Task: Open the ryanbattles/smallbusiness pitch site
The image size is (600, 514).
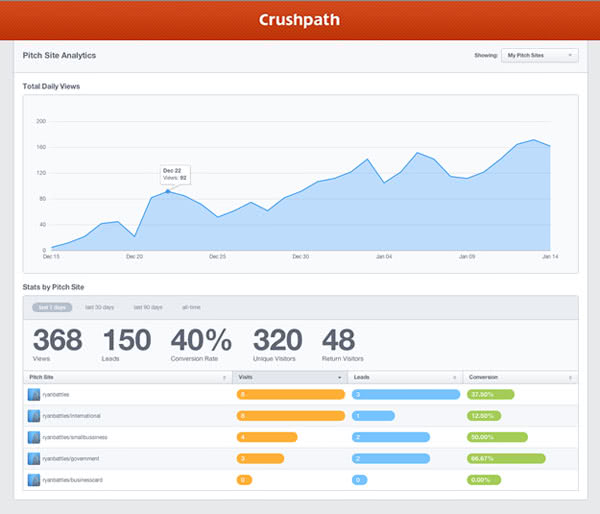Action: [75, 437]
